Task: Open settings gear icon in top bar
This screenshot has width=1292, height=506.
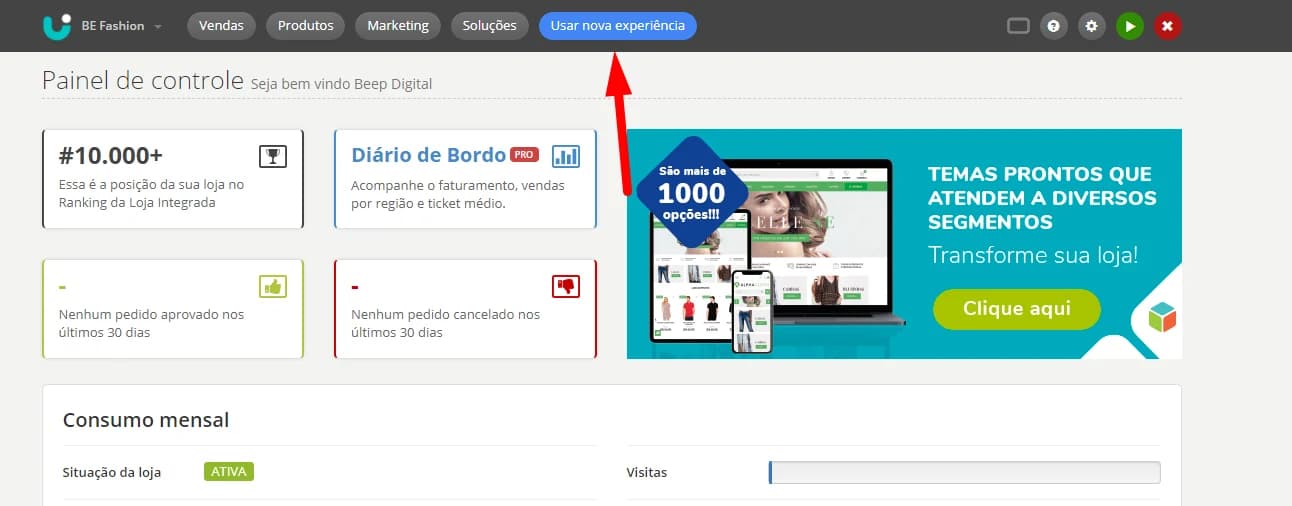Action: pyautogui.click(x=1092, y=26)
